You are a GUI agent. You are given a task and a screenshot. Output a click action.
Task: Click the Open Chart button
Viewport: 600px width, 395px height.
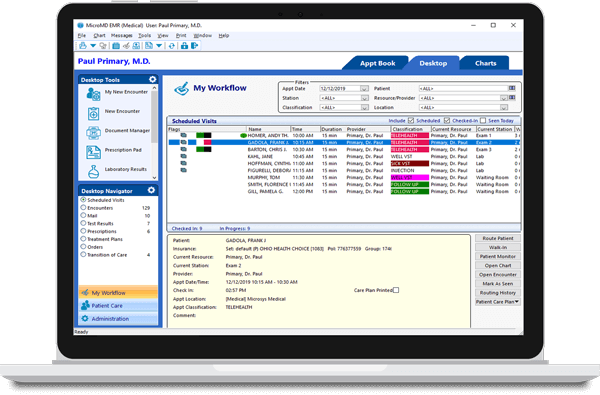point(497,266)
